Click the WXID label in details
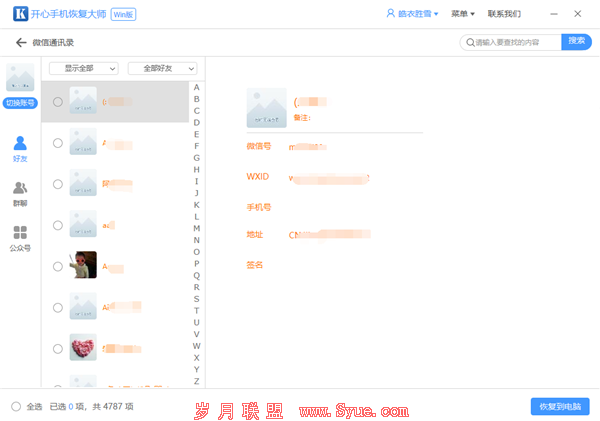Screen dimensions: 600x421 pyautogui.click(x=258, y=176)
